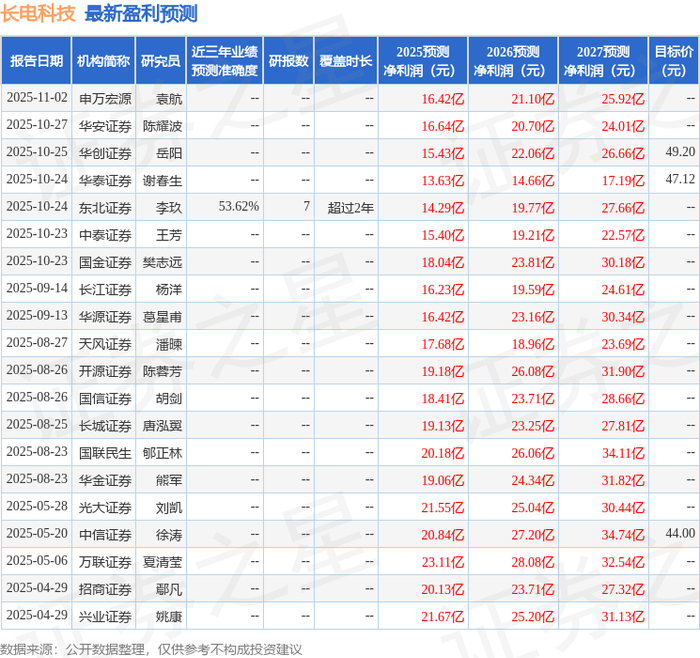Click the 53.62% accuracy value
Viewport: 700px width, 658px height.
click(x=239, y=206)
